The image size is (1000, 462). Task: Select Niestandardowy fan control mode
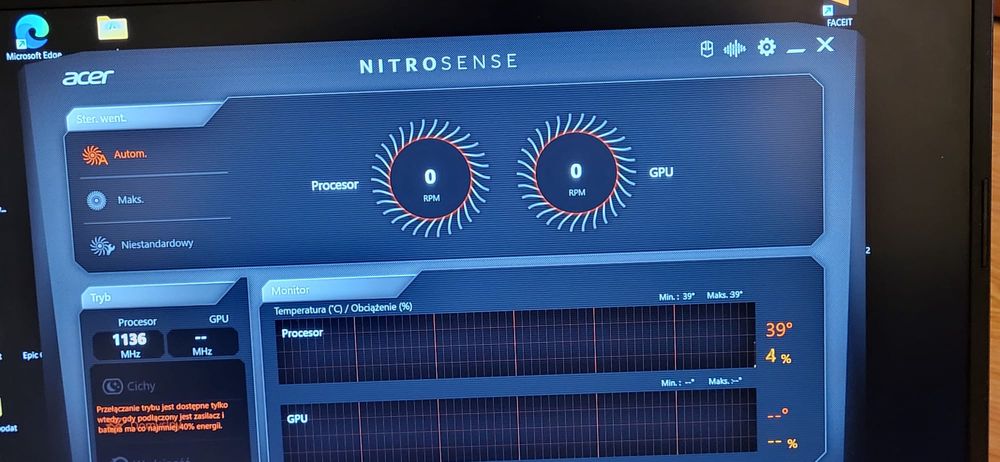157,244
